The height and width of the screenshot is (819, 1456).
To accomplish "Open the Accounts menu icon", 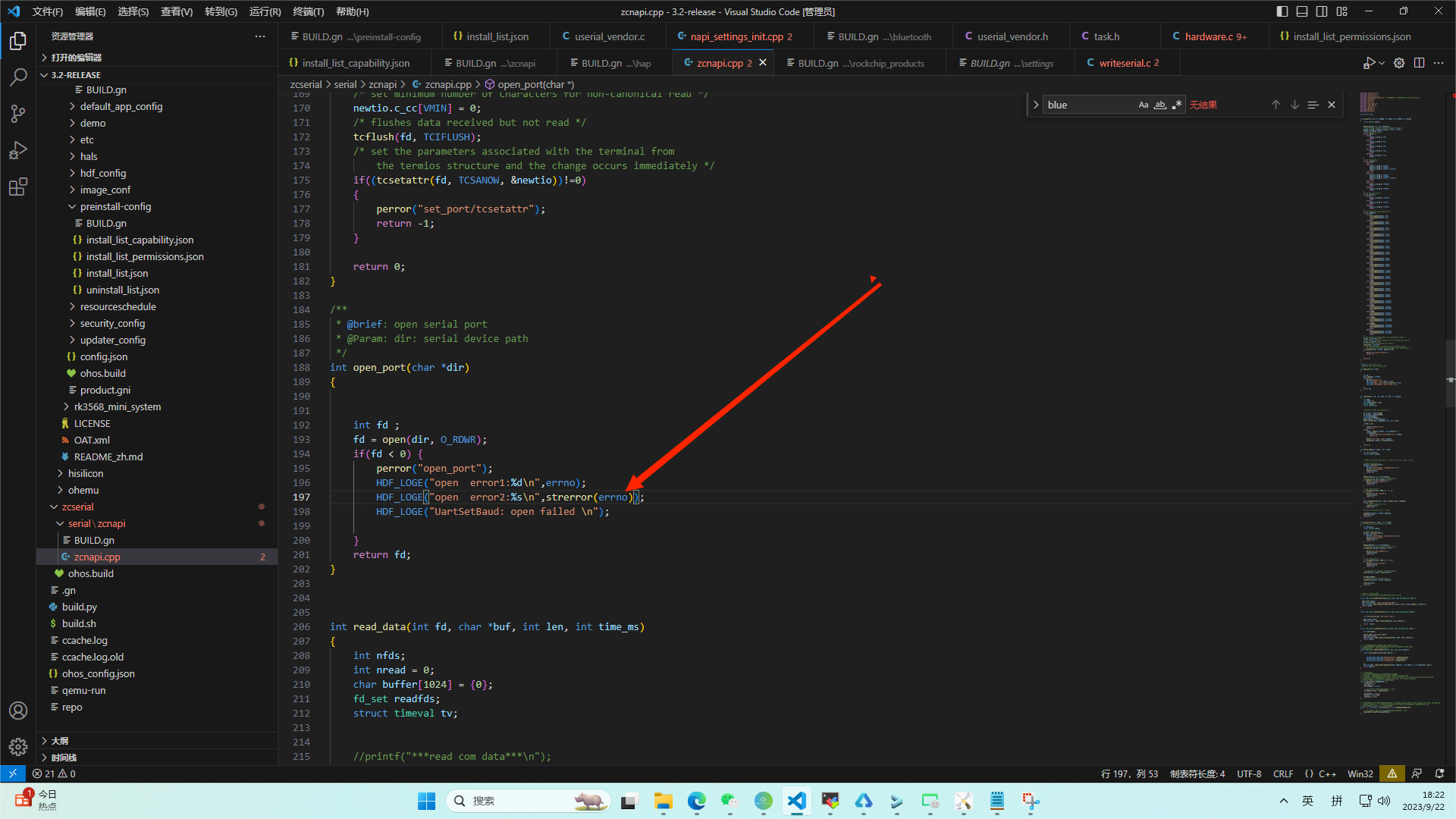I will 18,711.
